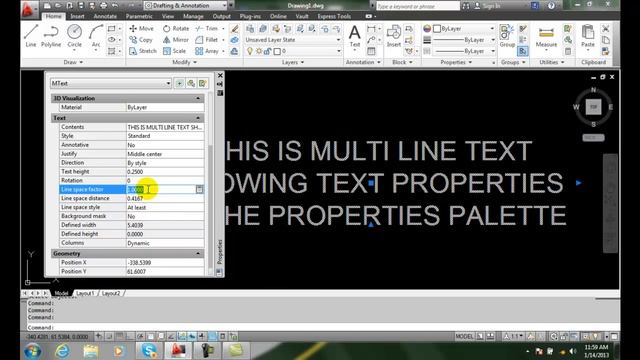Viewport: 640px width, 360px height.
Task: Select the Polyline tool
Action: pos(51,36)
